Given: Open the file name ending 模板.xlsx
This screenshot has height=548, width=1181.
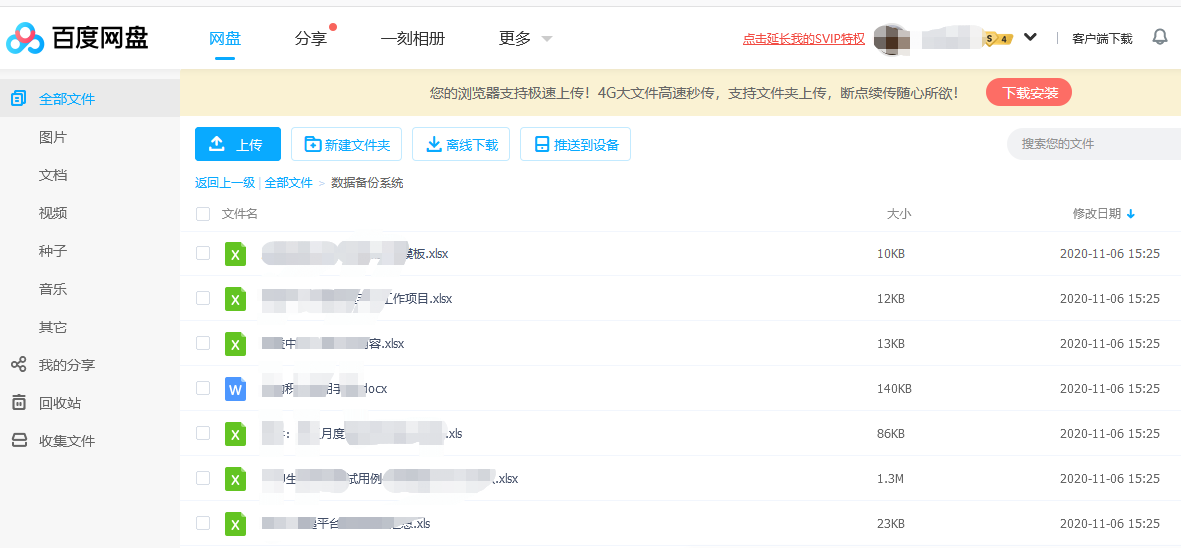Looking at the screenshot, I should click(355, 254).
